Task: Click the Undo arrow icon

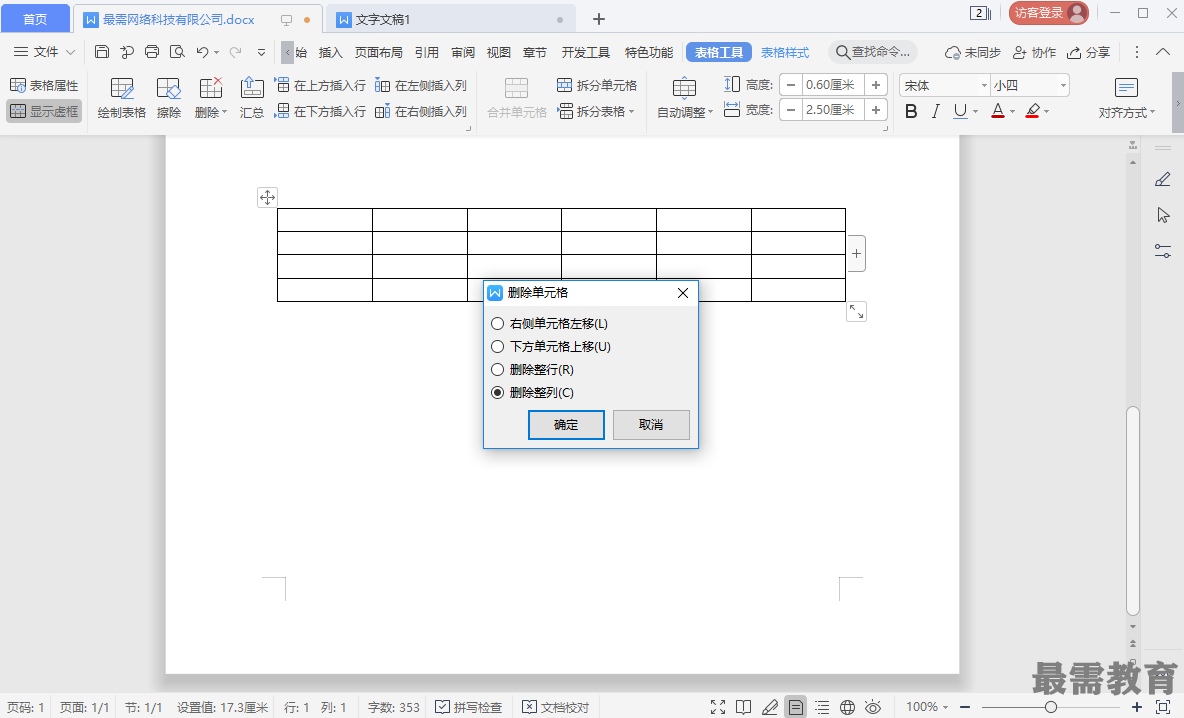Action: pos(202,52)
